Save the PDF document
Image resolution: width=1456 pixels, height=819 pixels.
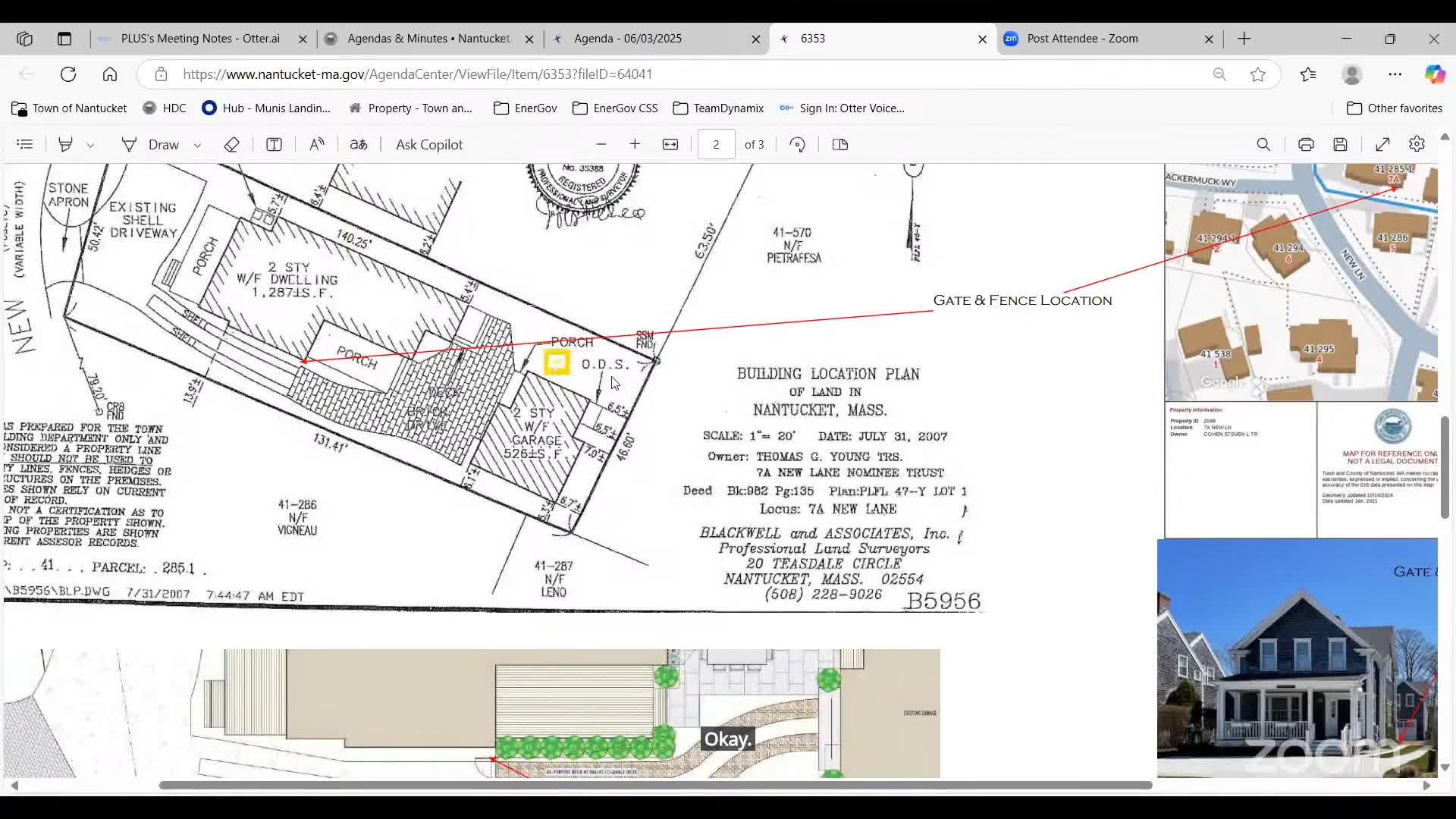1341,144
